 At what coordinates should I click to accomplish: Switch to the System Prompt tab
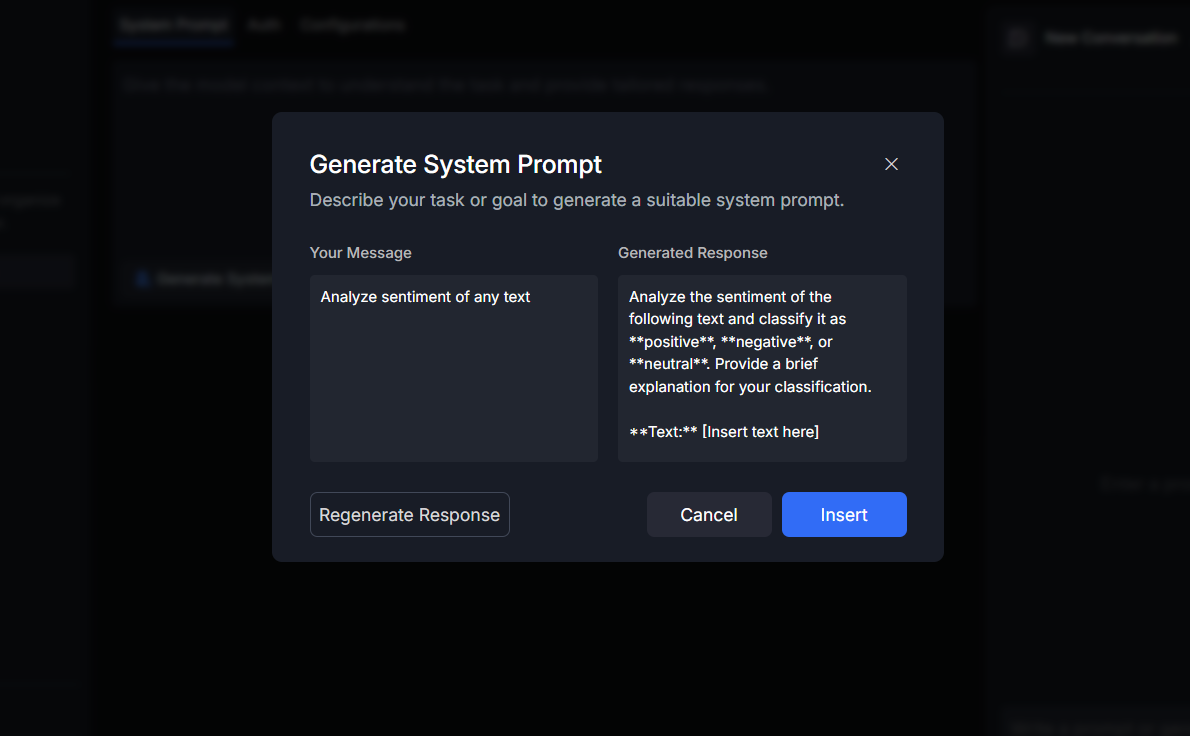pyautogui.click(x=173, y=24)
